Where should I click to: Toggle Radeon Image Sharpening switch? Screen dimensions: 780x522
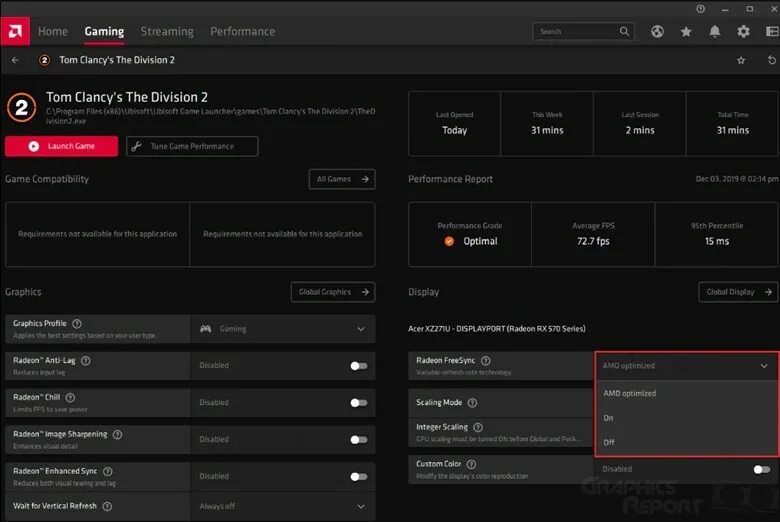[359, 439]
